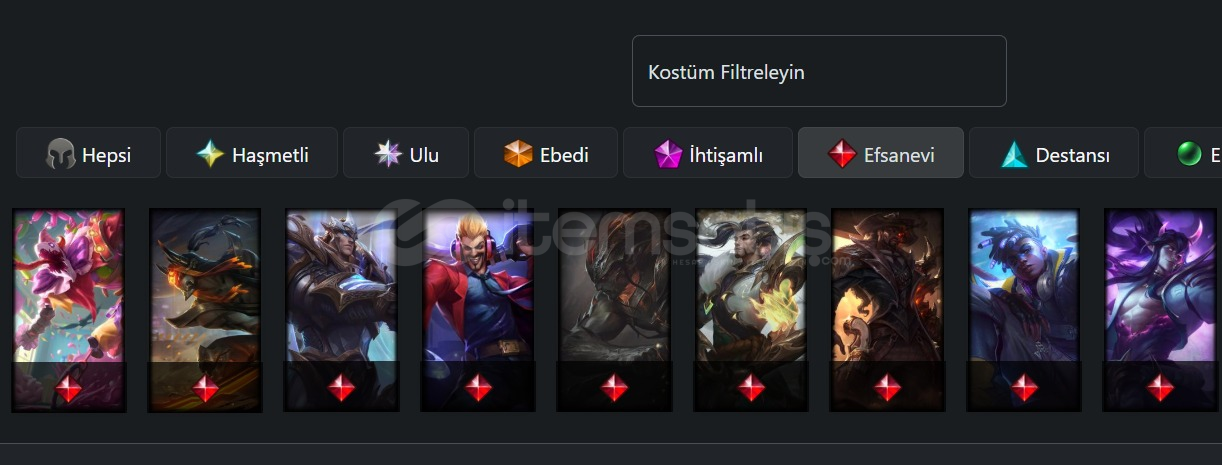Open the second dark fiery-eyed skin thumbnail
Screen dimensions: 1222x465
pos(205,310)
